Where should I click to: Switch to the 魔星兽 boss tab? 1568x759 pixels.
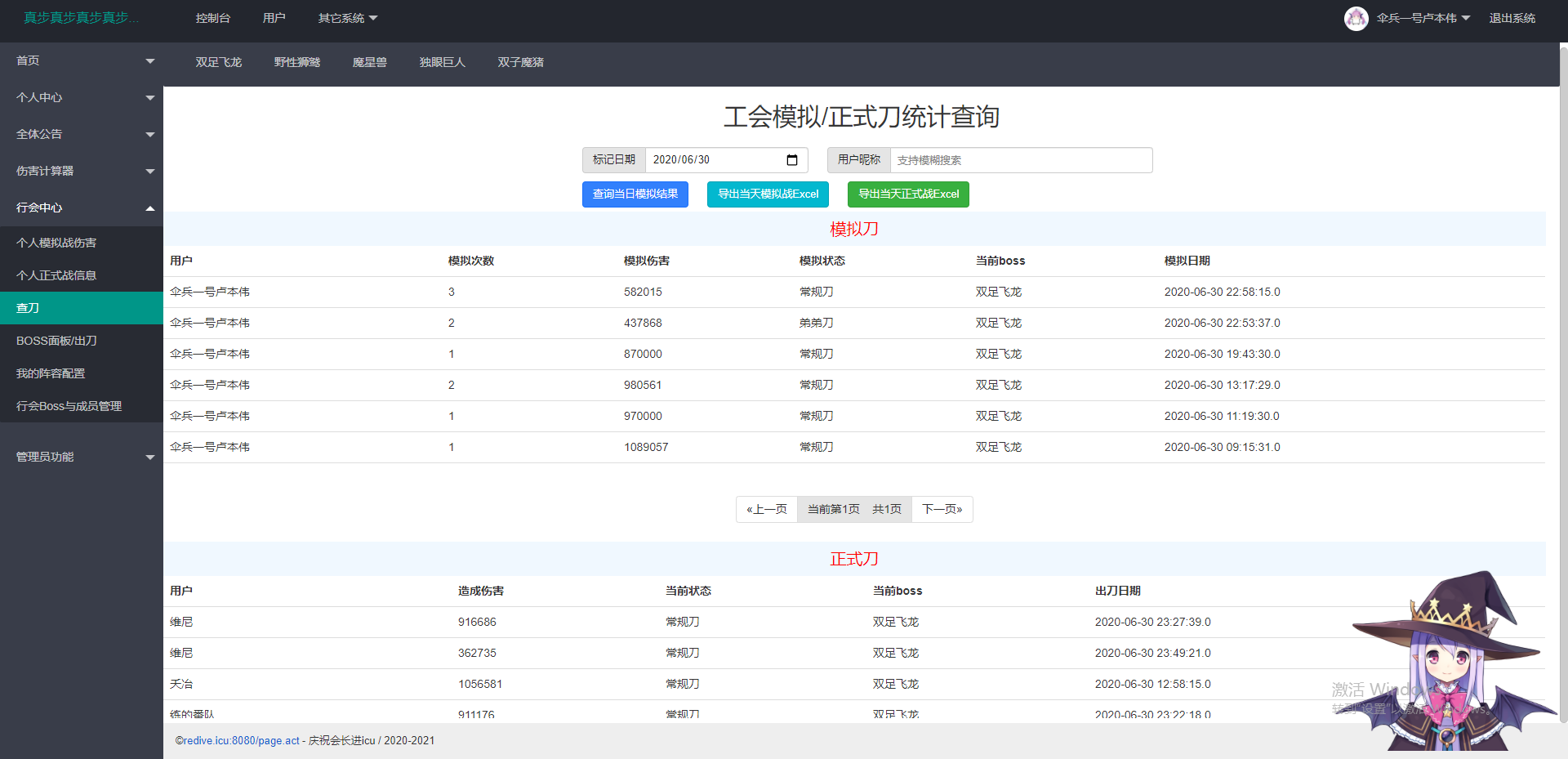point(370,62)
